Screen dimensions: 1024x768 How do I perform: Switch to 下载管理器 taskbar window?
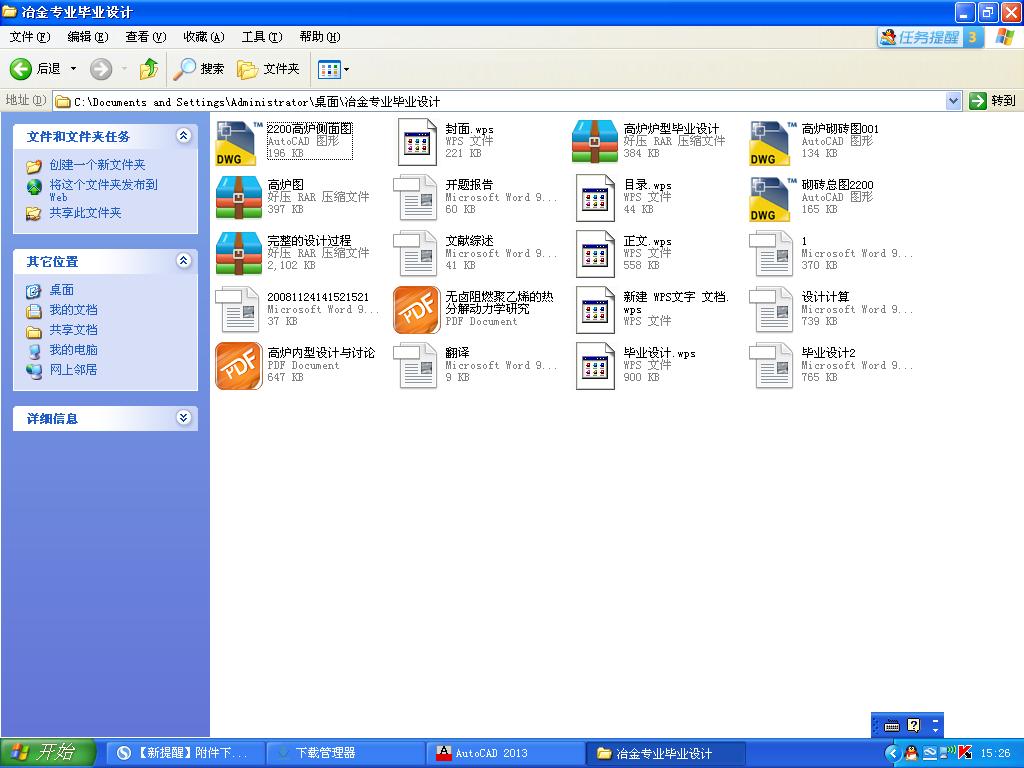[345, 753]
